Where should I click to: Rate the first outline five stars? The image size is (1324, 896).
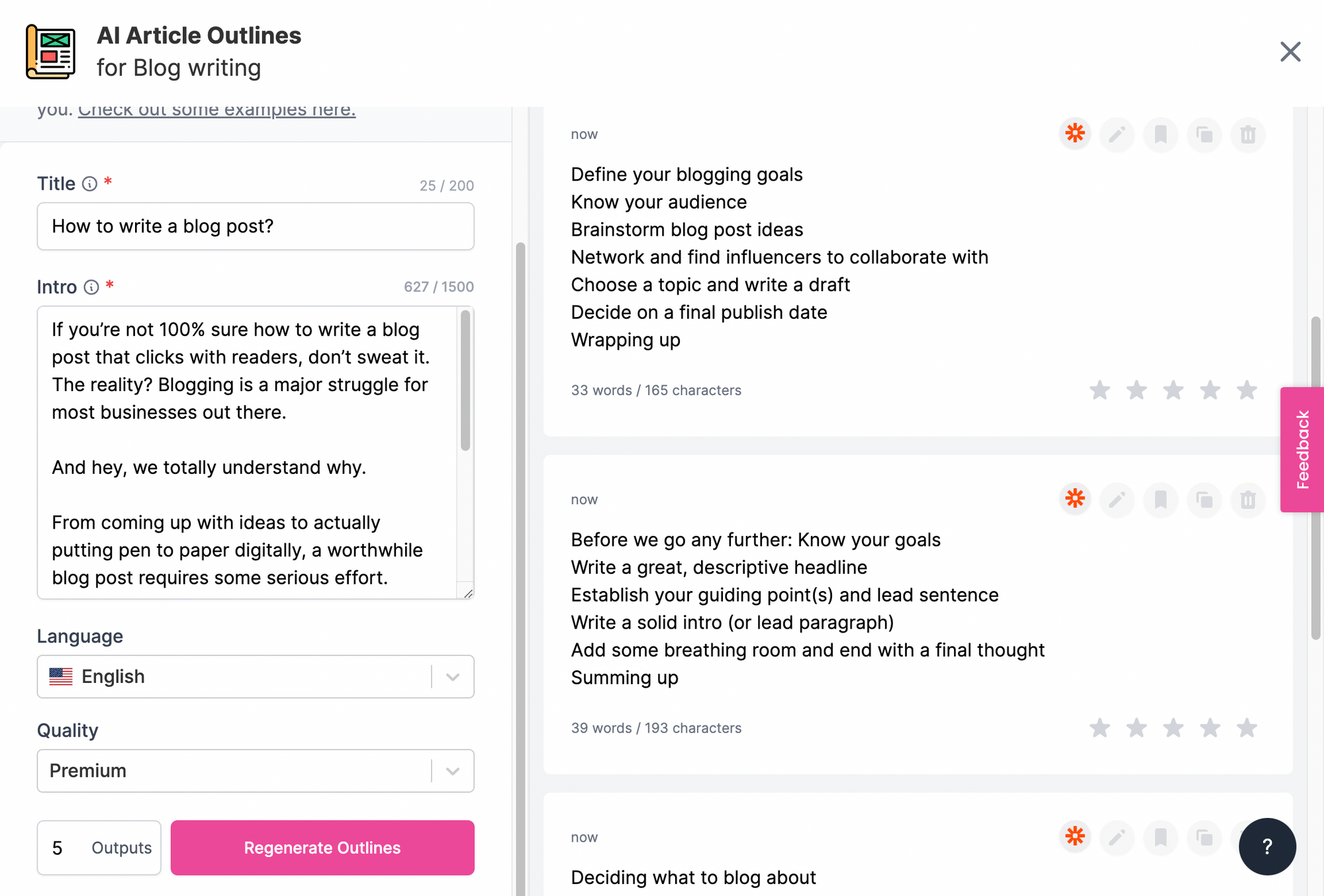(x=1247, y=390)
